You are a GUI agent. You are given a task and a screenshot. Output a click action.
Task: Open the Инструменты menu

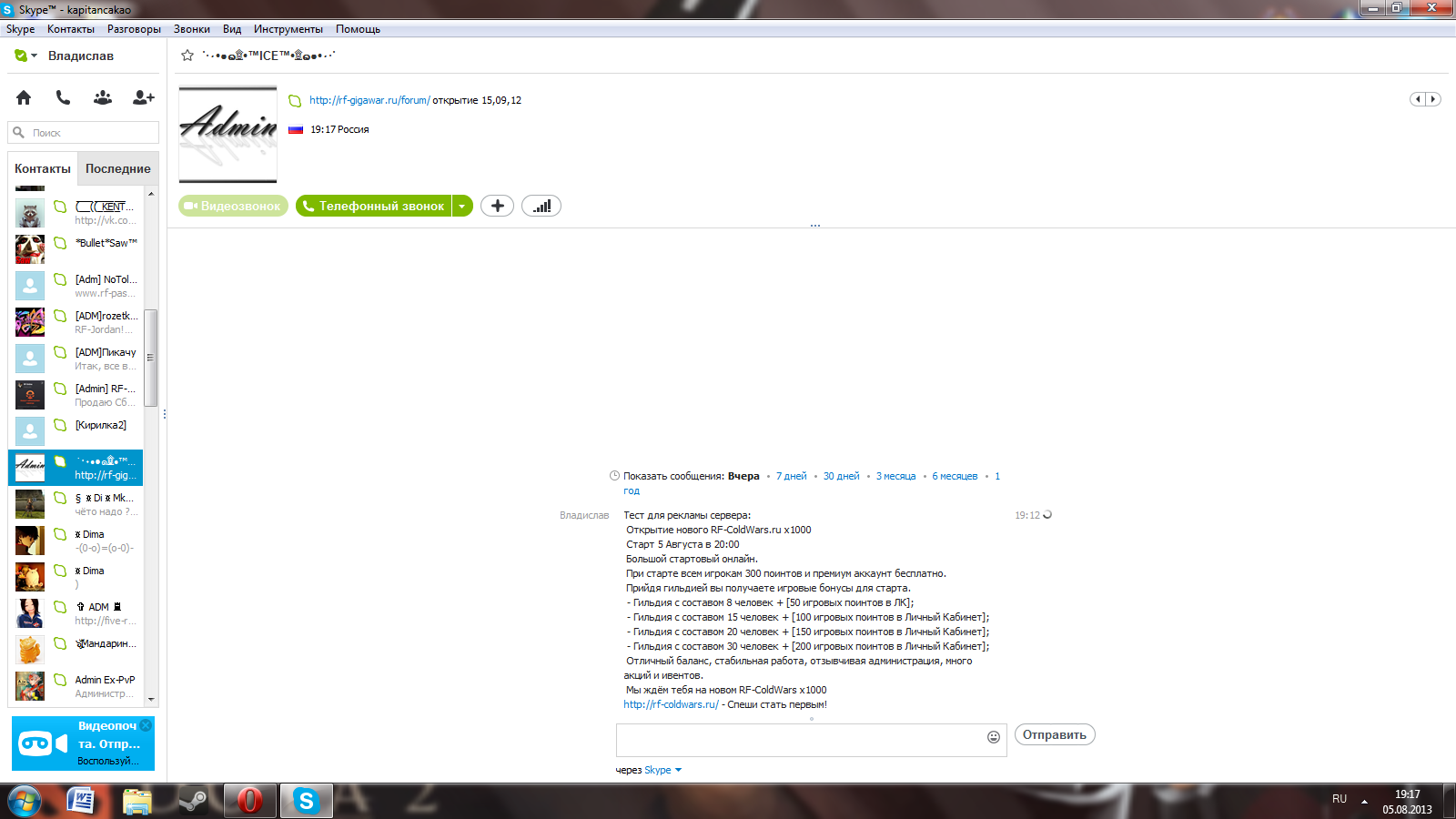click(288, 29)
